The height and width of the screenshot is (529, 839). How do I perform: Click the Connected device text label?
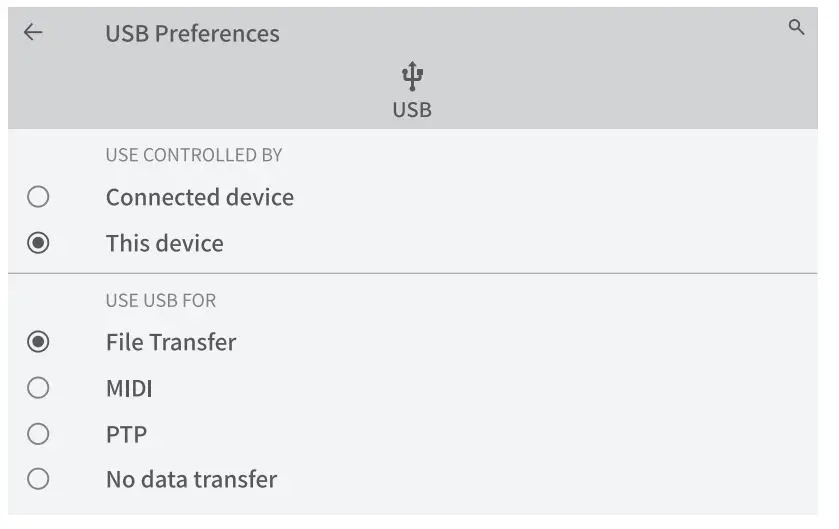[x=199, y=197]
